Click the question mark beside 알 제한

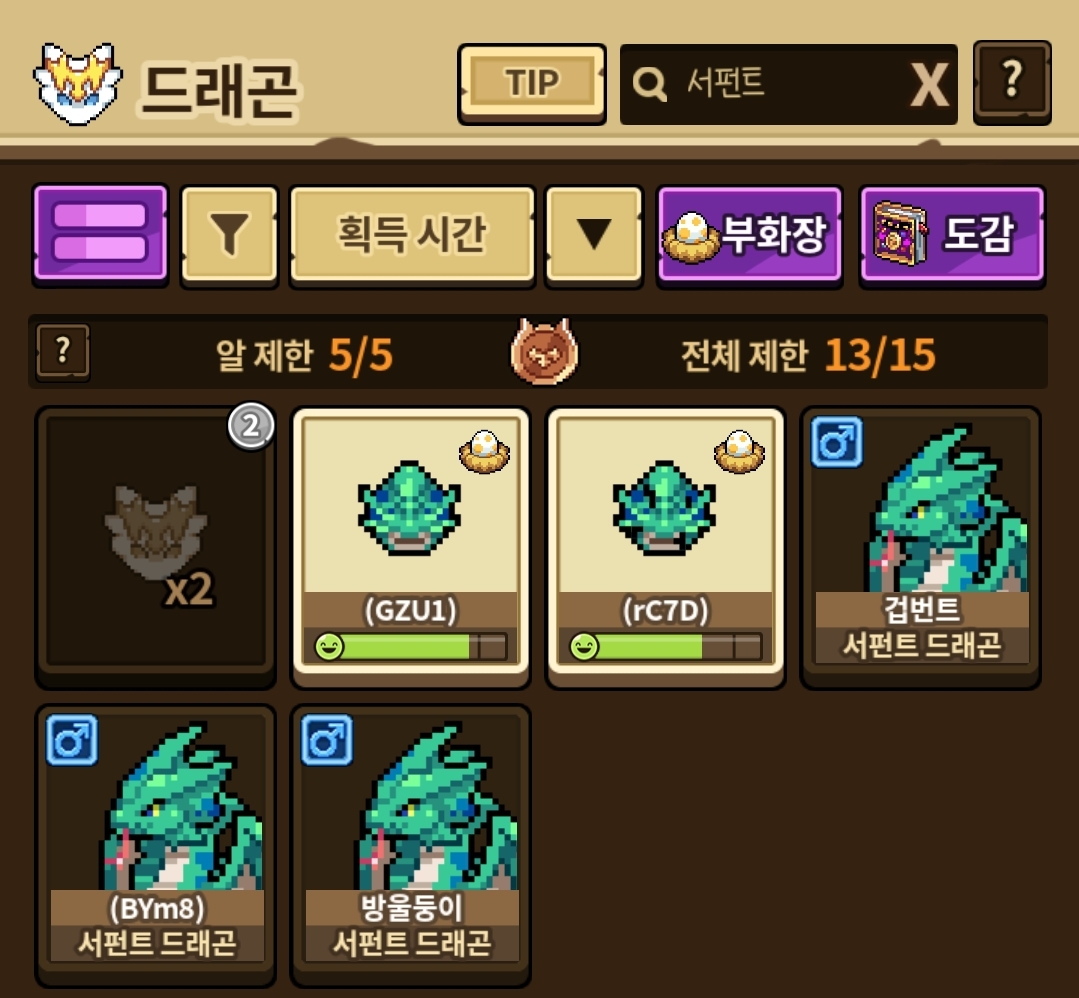tap(63, 352)
